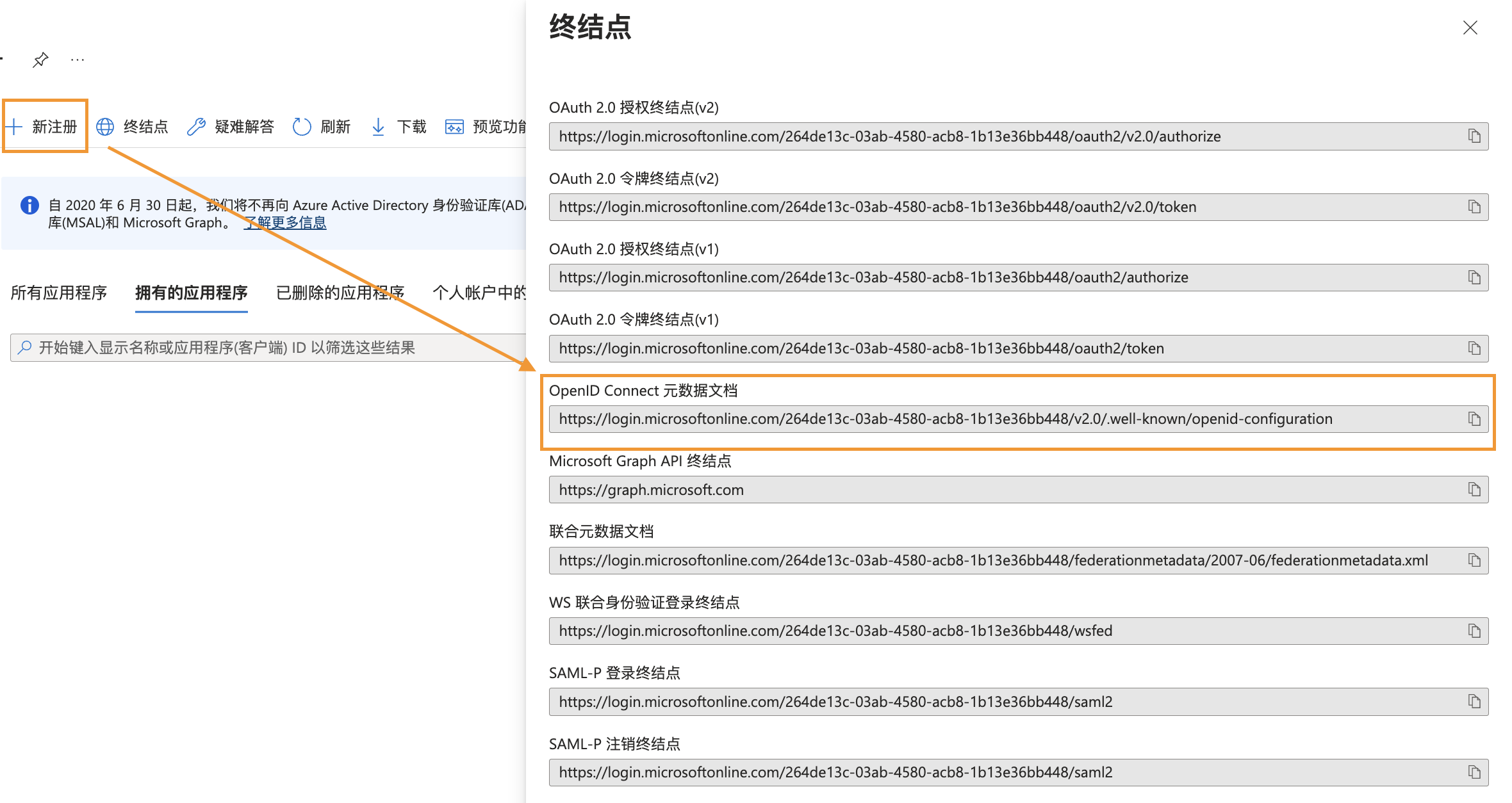Viewport: 1512px width, 803px height.
Task: Click the OAuth 2.0 授权终结点(v2) label
Action: 634,108
